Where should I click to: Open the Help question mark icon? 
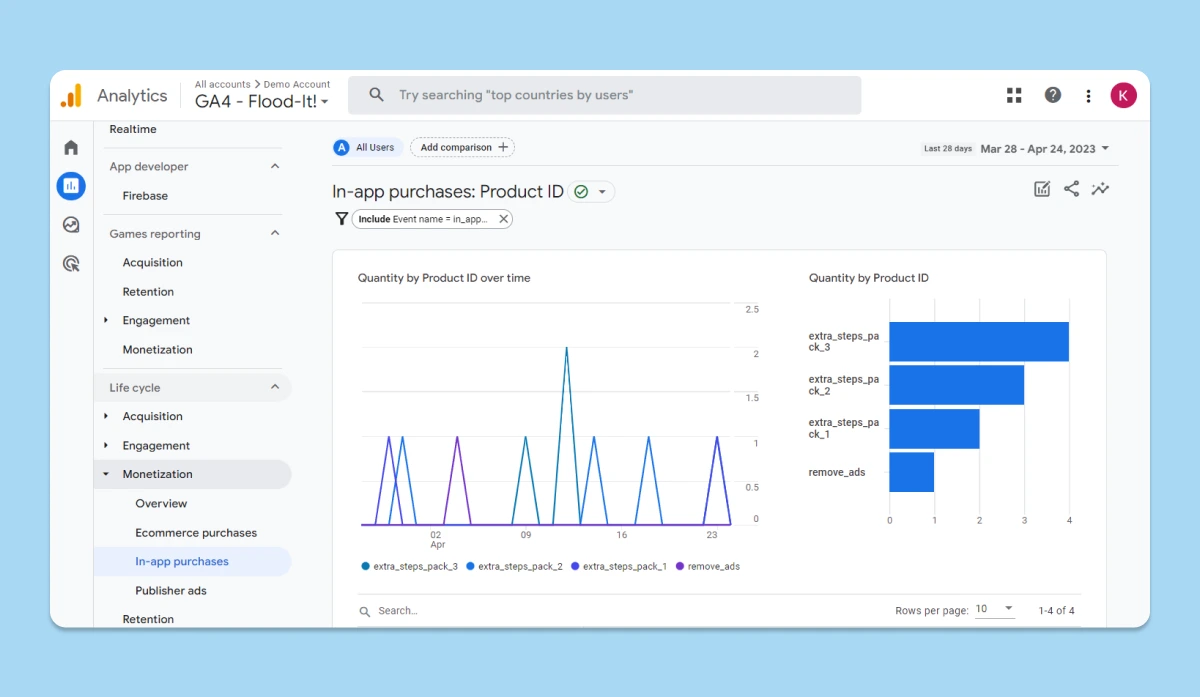(1053, 95)
